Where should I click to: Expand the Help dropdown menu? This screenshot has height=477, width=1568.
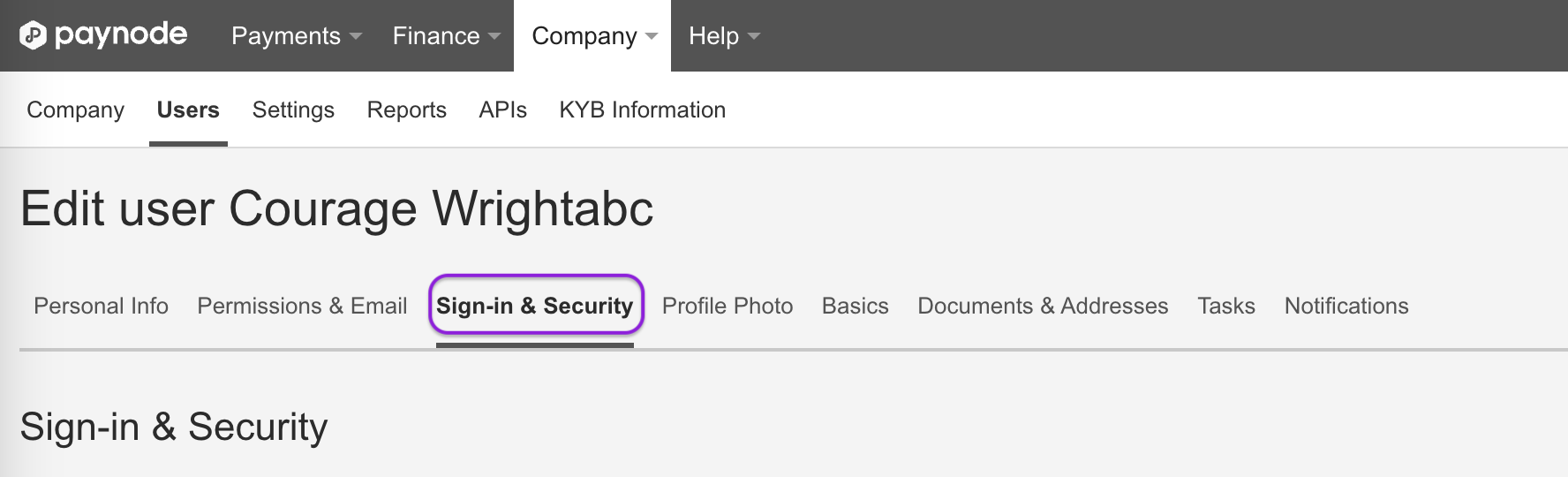pos(724,36)
